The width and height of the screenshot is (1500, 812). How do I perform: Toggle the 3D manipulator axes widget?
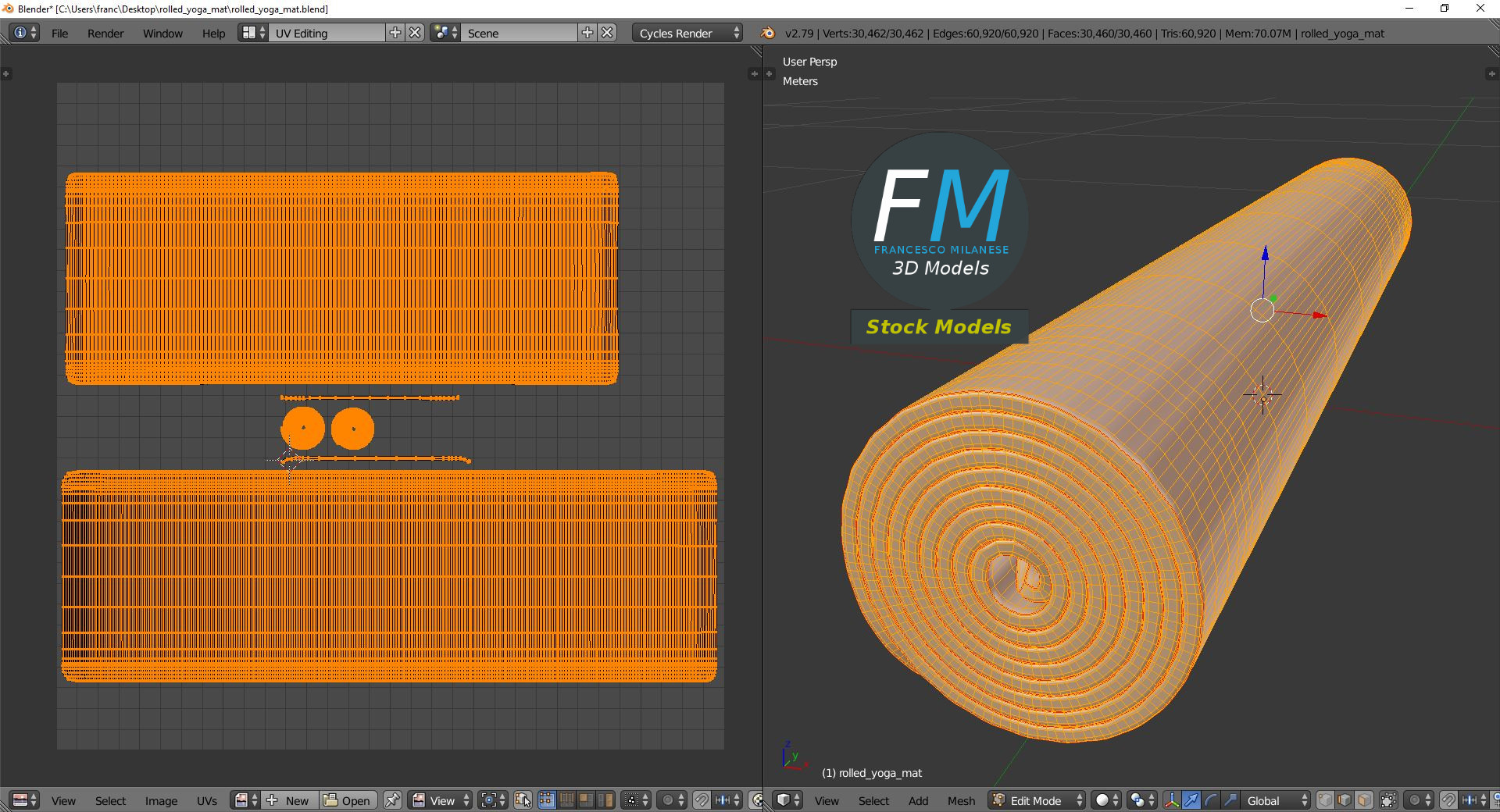pos(1171,800)
